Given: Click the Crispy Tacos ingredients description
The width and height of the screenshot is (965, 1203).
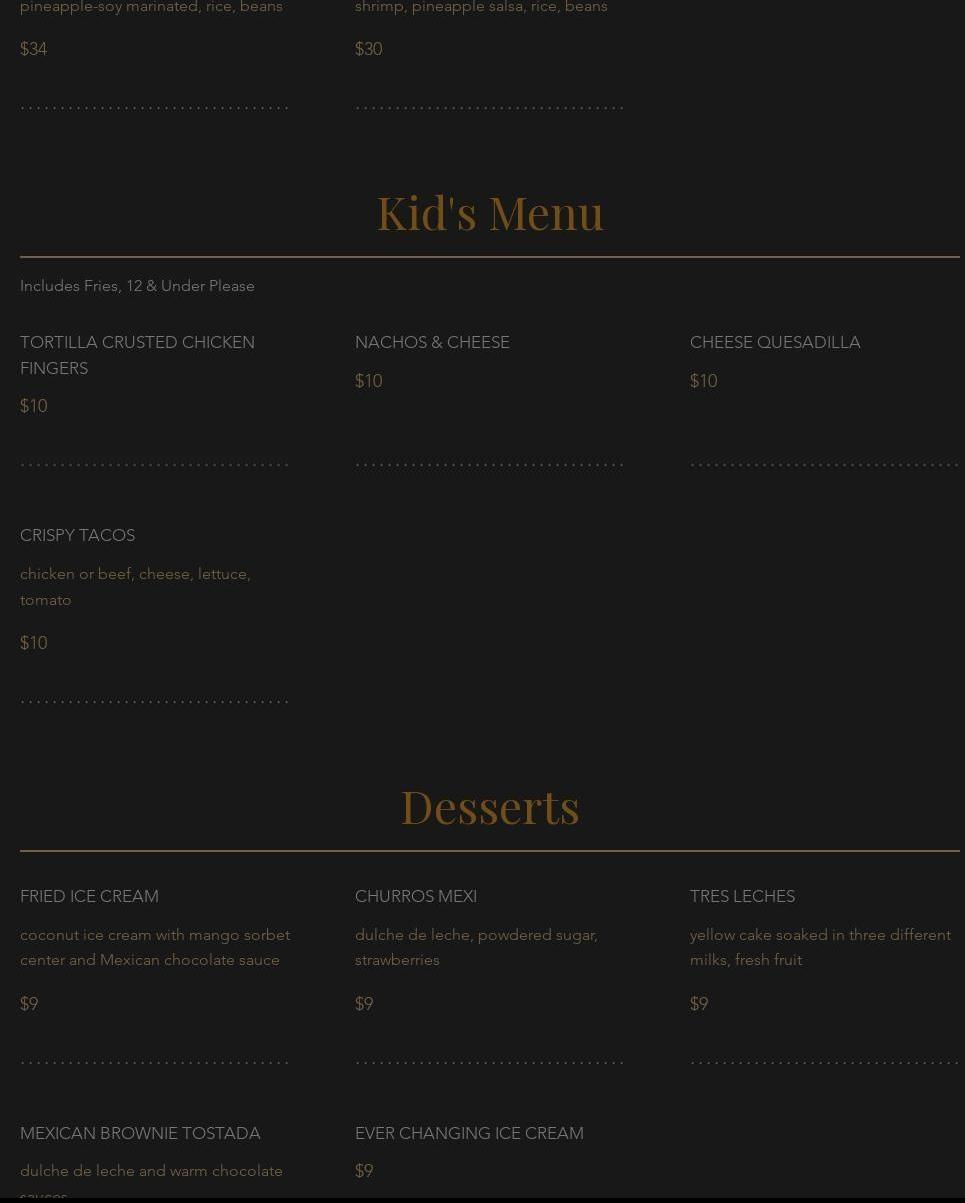Looking at the screenshot, I should tap(135, 587).
